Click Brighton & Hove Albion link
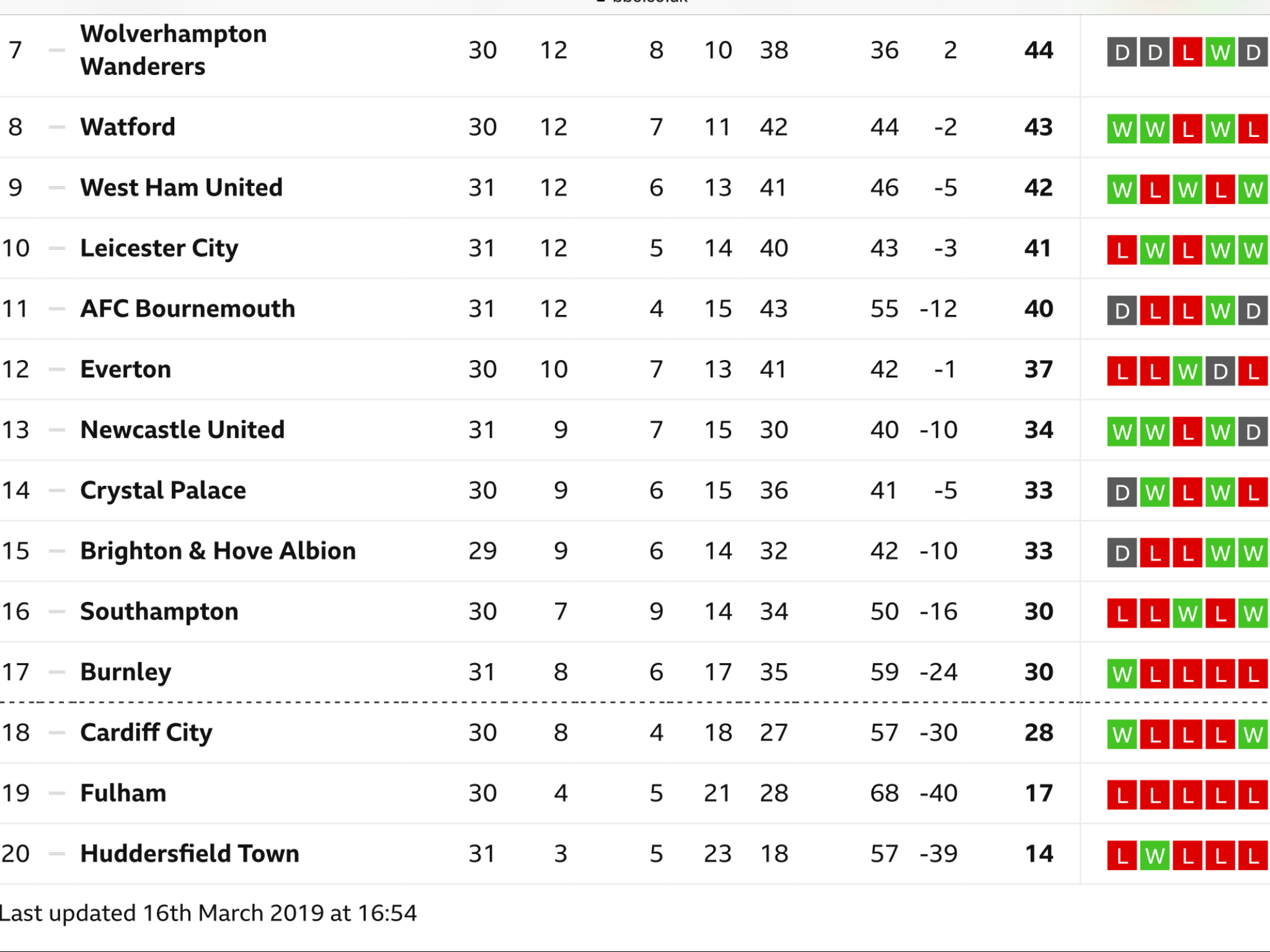 pos(218,551)
